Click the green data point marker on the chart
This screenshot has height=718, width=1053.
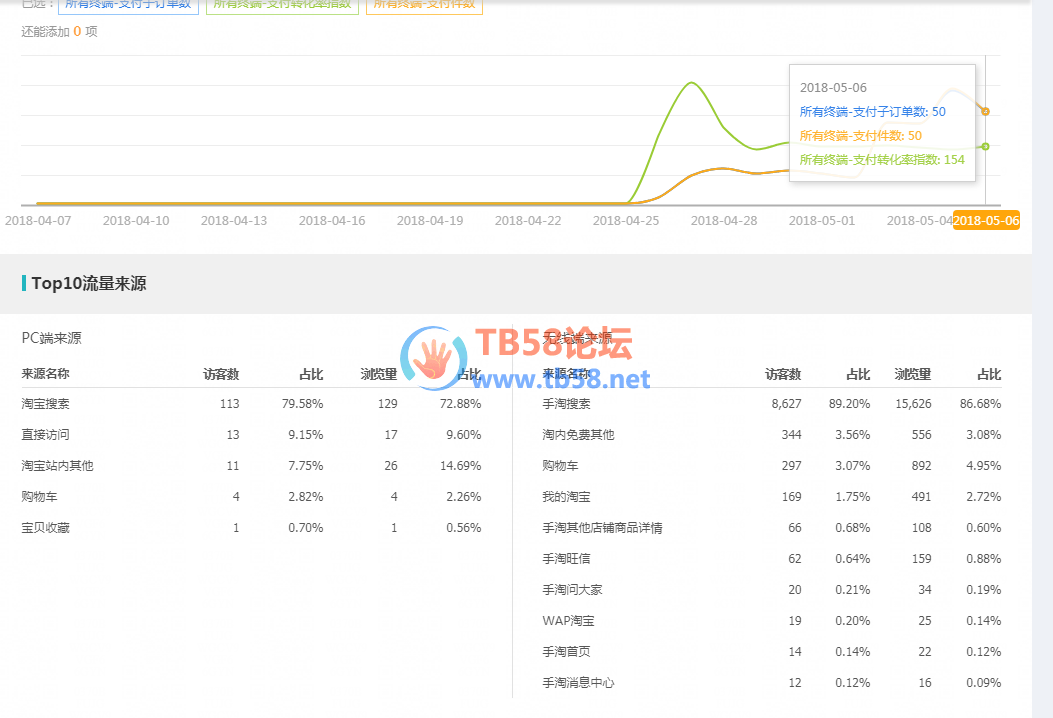point(985,147)
